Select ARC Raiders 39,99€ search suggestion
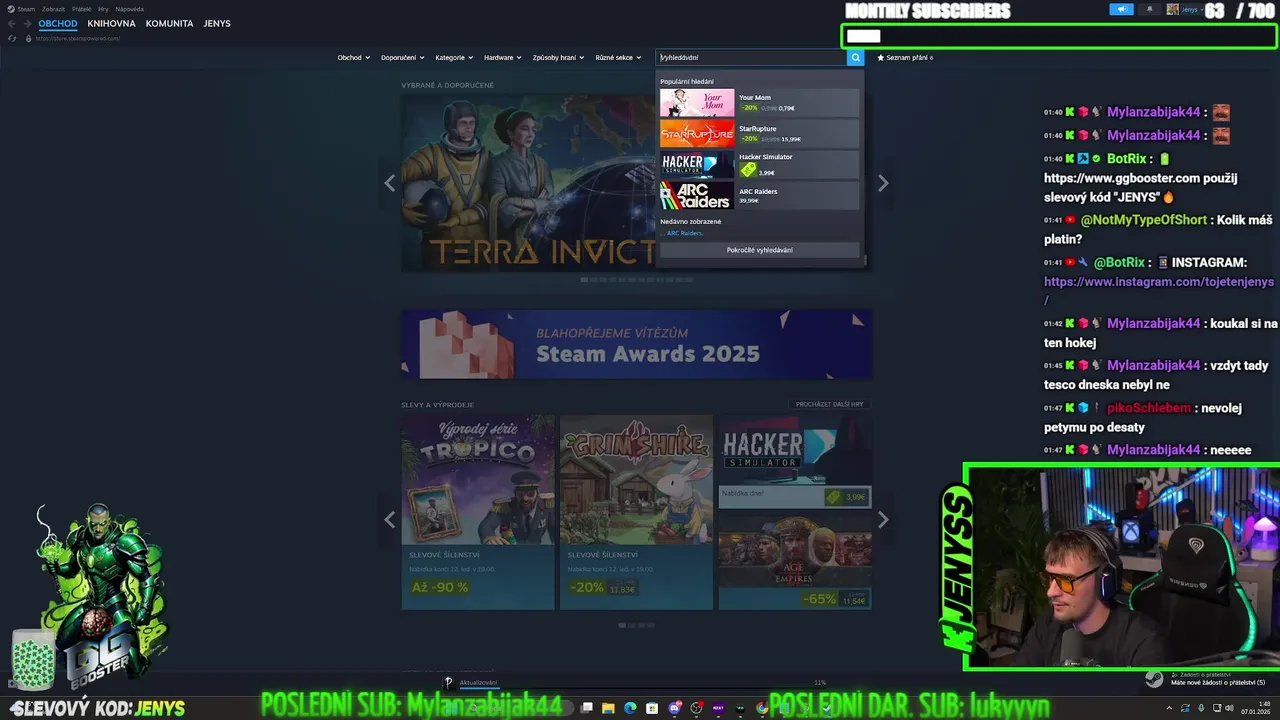Screen dimensions: 1280x720 tap(759, 195)
